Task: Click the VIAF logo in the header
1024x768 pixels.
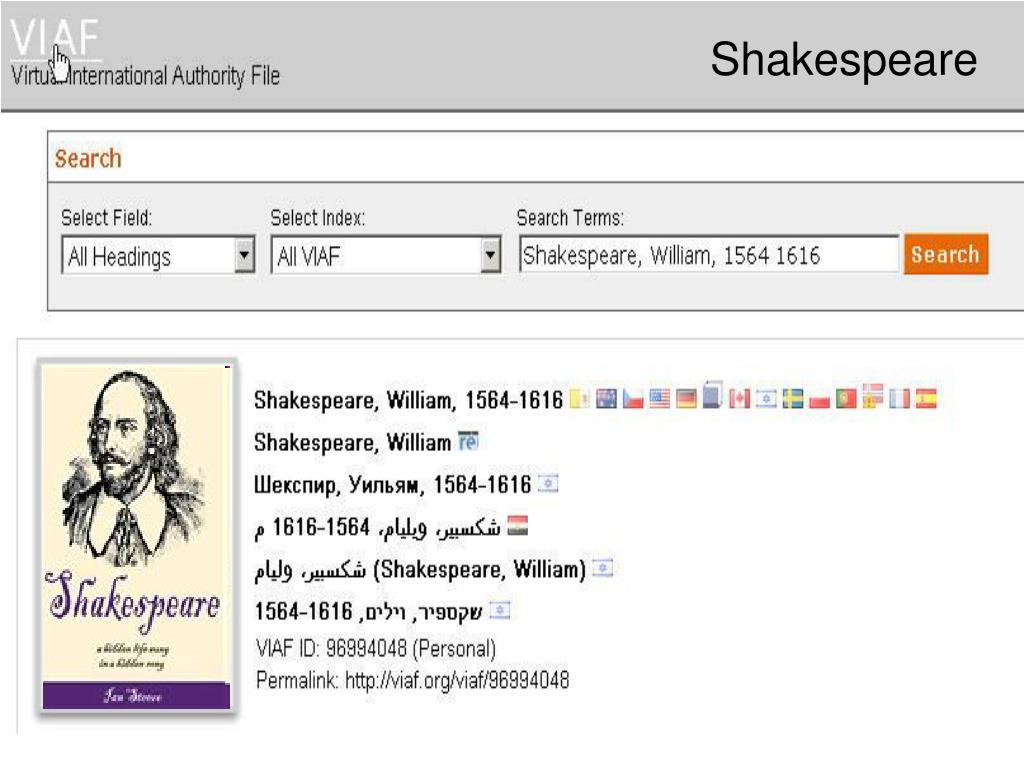Action: click(55, 37)
